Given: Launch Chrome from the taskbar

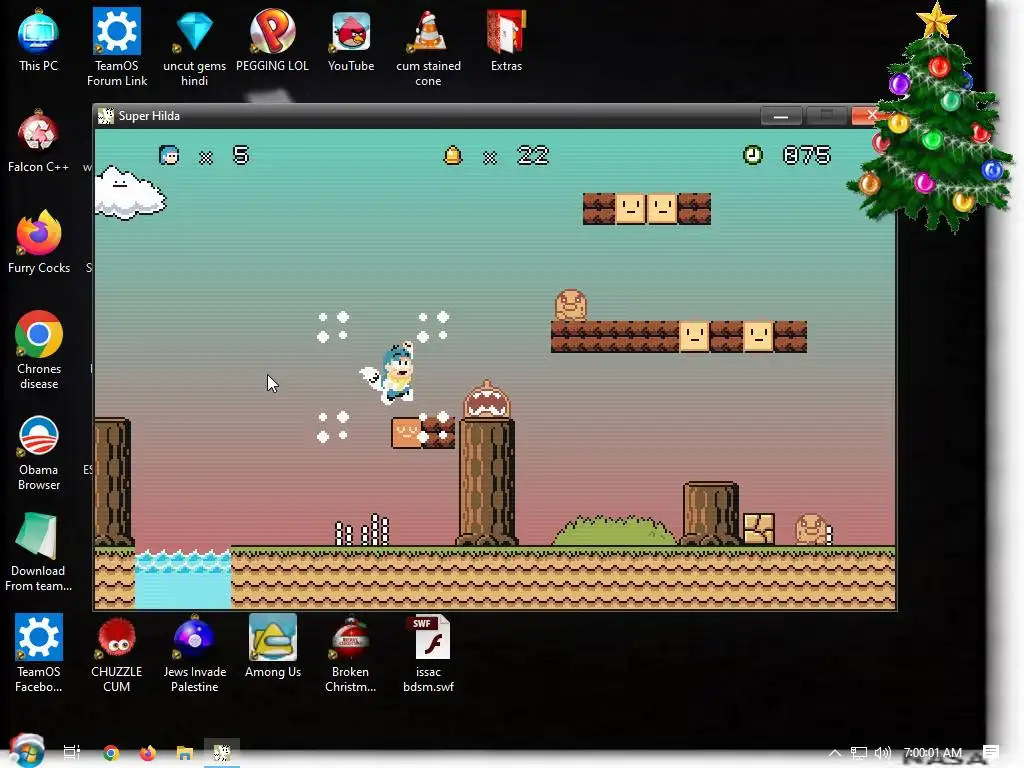Looking at the screenshot, I should point(111,752).
